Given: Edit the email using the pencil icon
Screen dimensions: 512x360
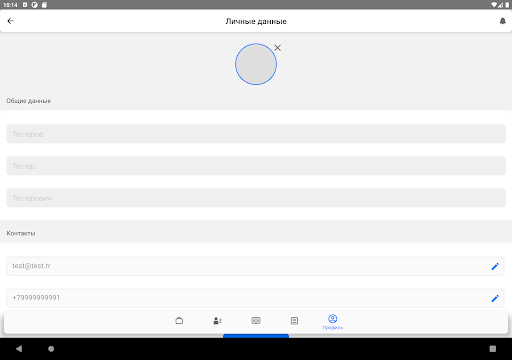Looking at the screenshot, I should coord(495,266).
